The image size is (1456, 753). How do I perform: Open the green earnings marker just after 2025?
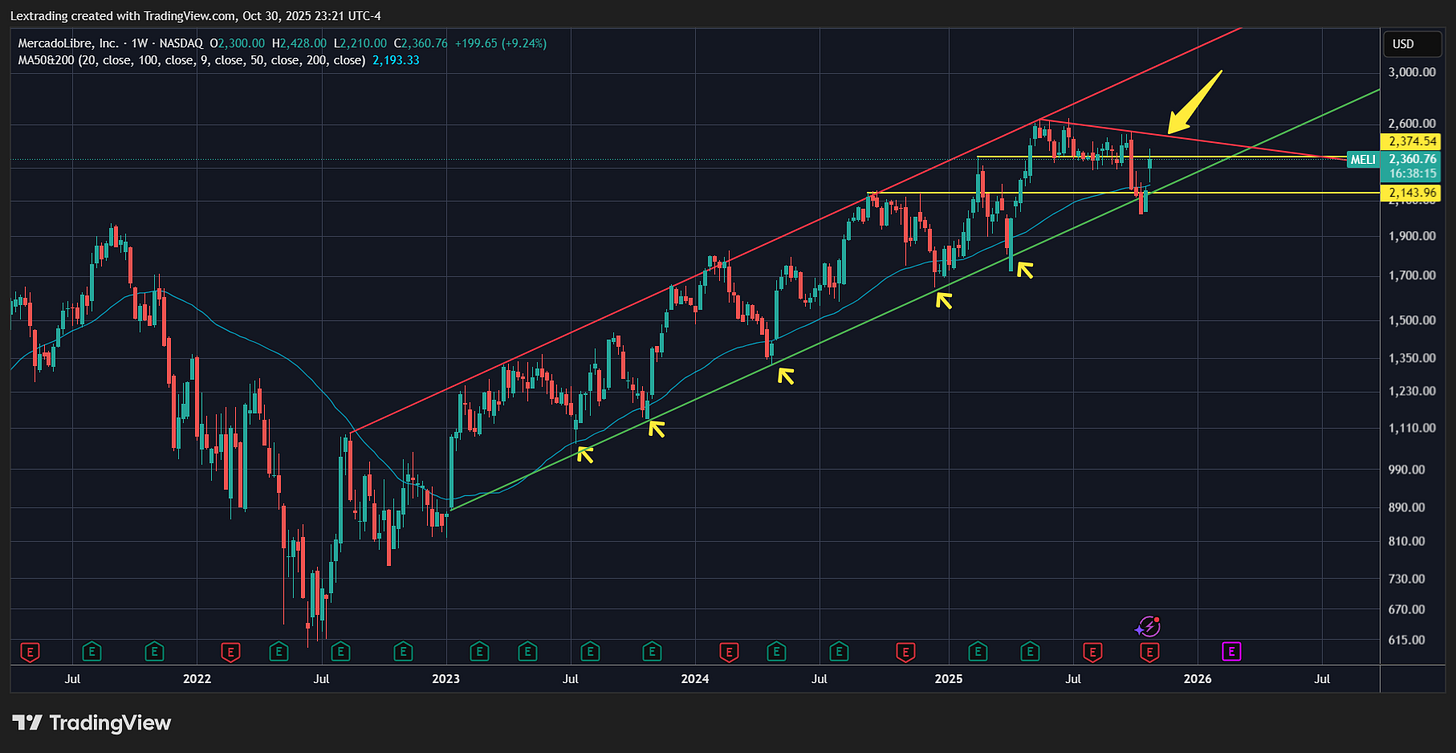click(x=978, y=652)
